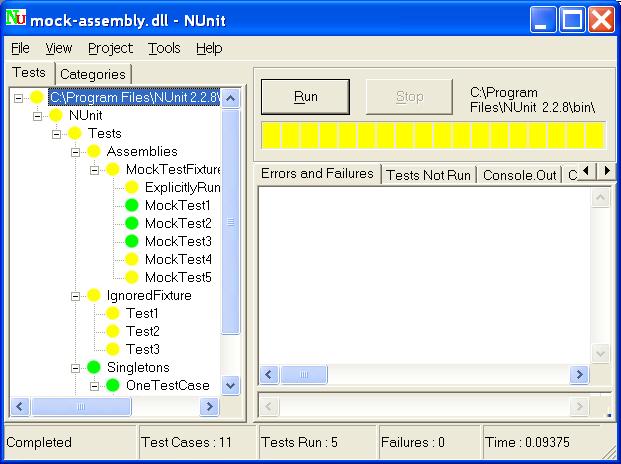Click green status icon beside OneTestCase
Image resolution: width=621 pixels, height=464 pixels.
click(113, 385)
